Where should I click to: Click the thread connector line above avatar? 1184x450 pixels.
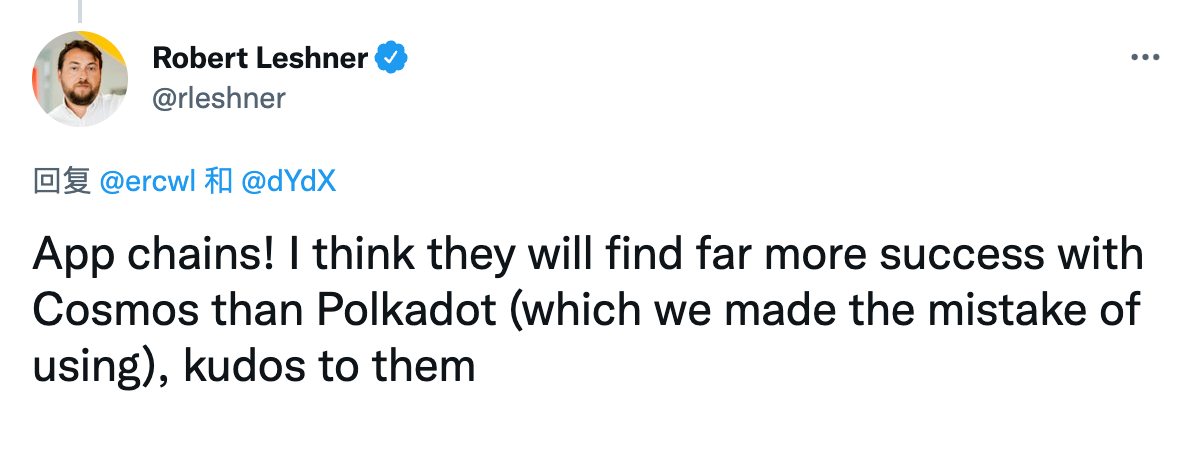[x=79, y=11]
